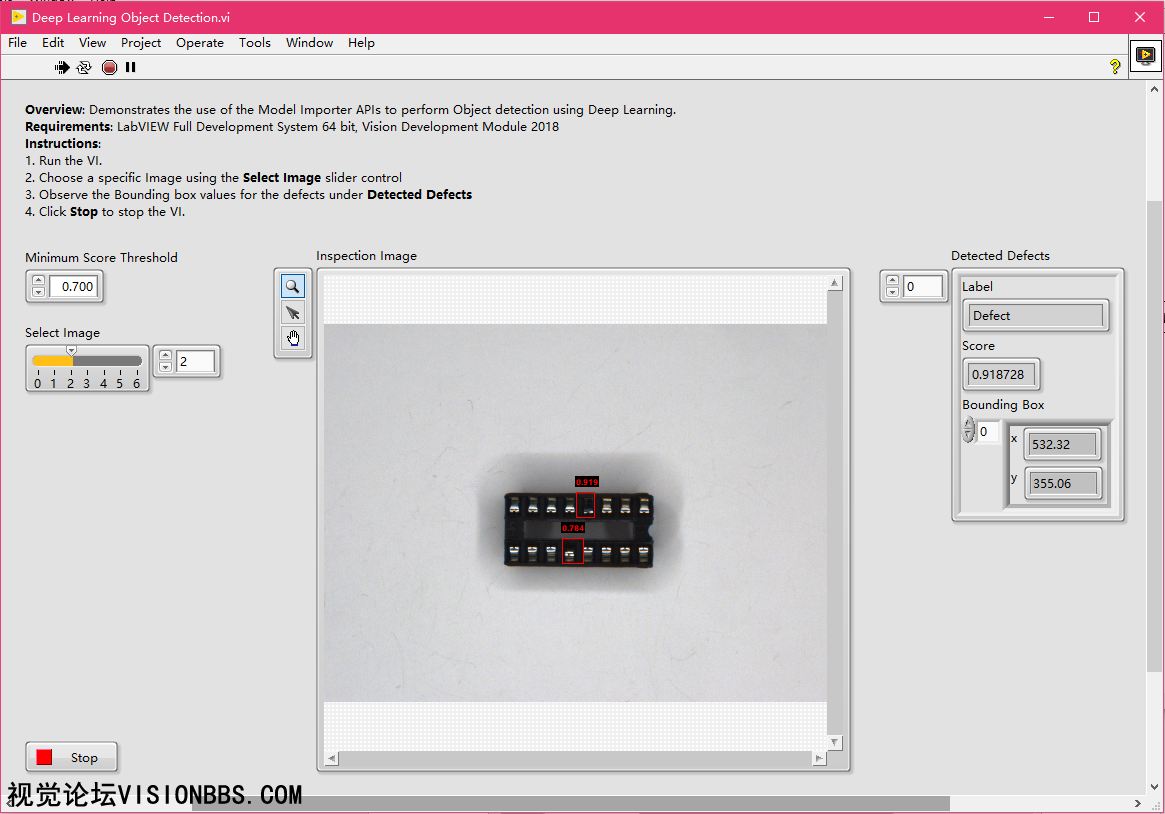
Task: Pause the VI using the Pause icon
Action: coord(130,67)
